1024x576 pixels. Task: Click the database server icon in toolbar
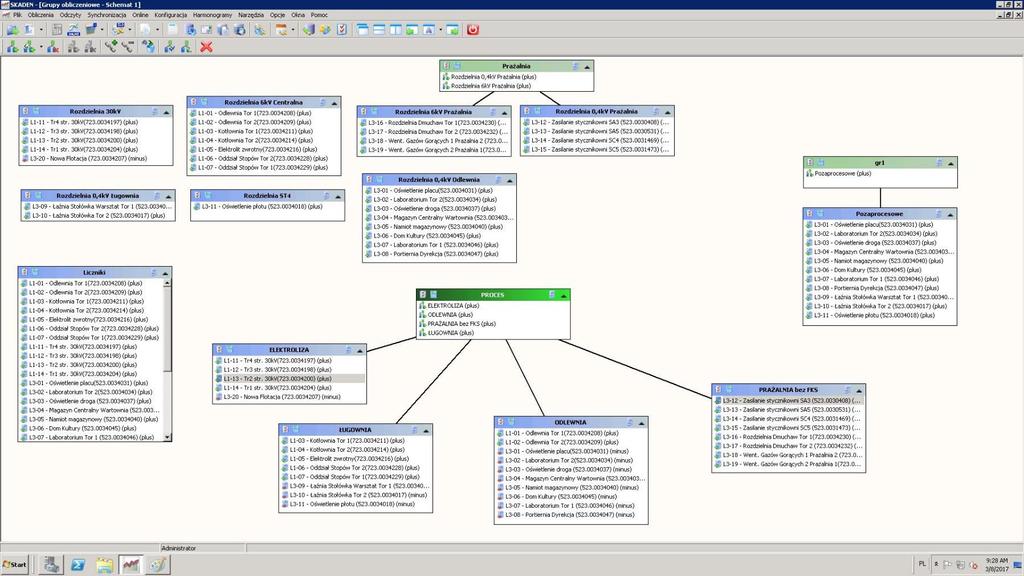308,29
